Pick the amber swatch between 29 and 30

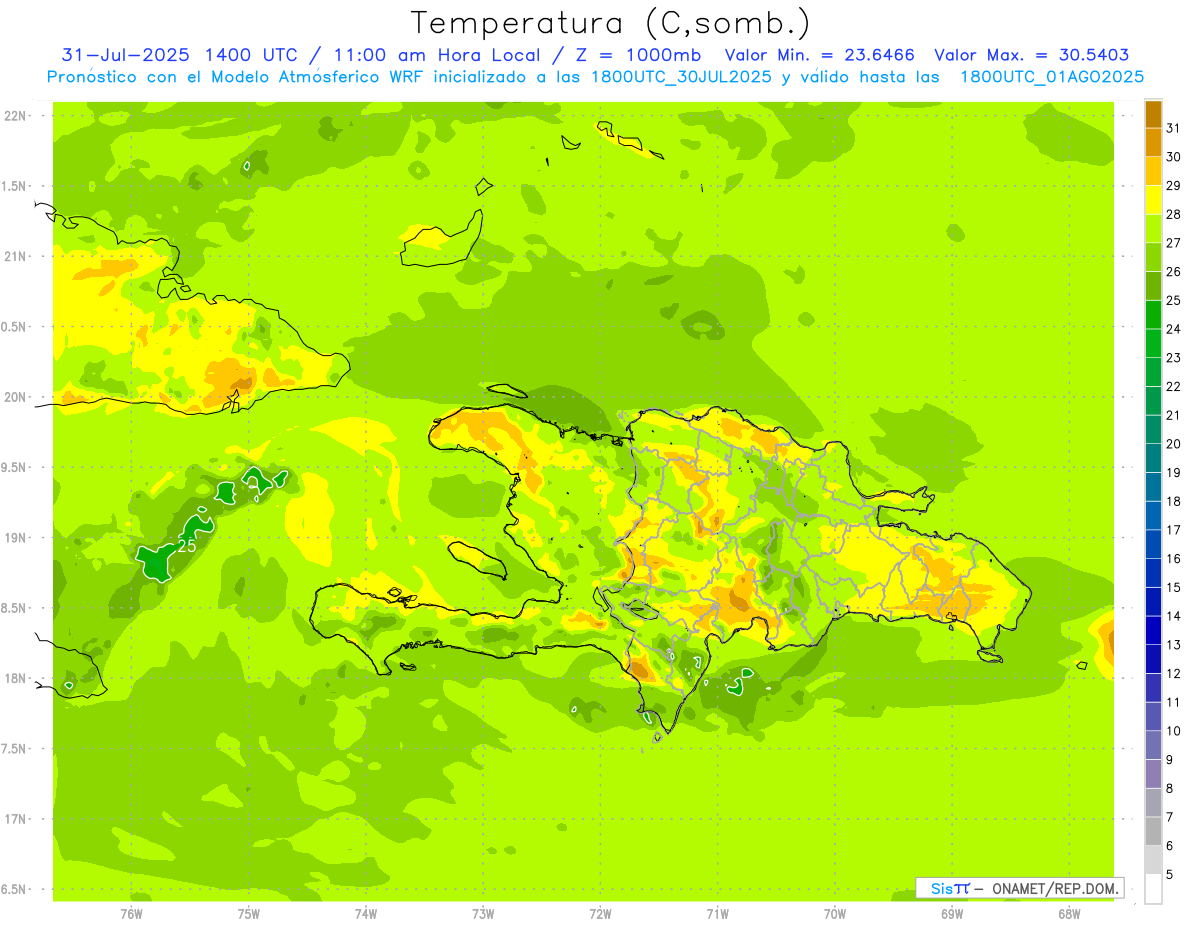click(x=1154, y=171)
